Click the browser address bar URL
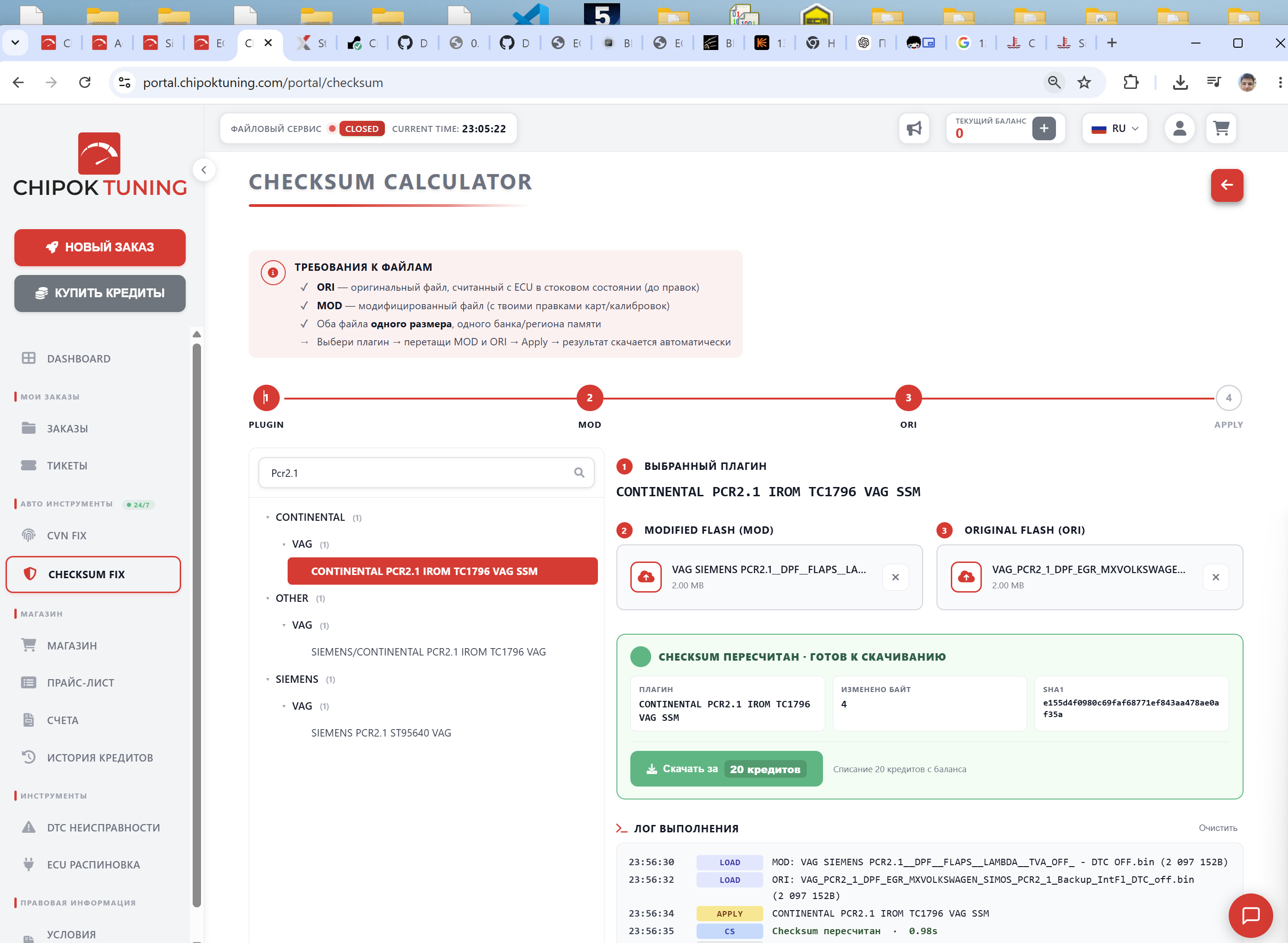1288x943 pixels. [263, 82]
